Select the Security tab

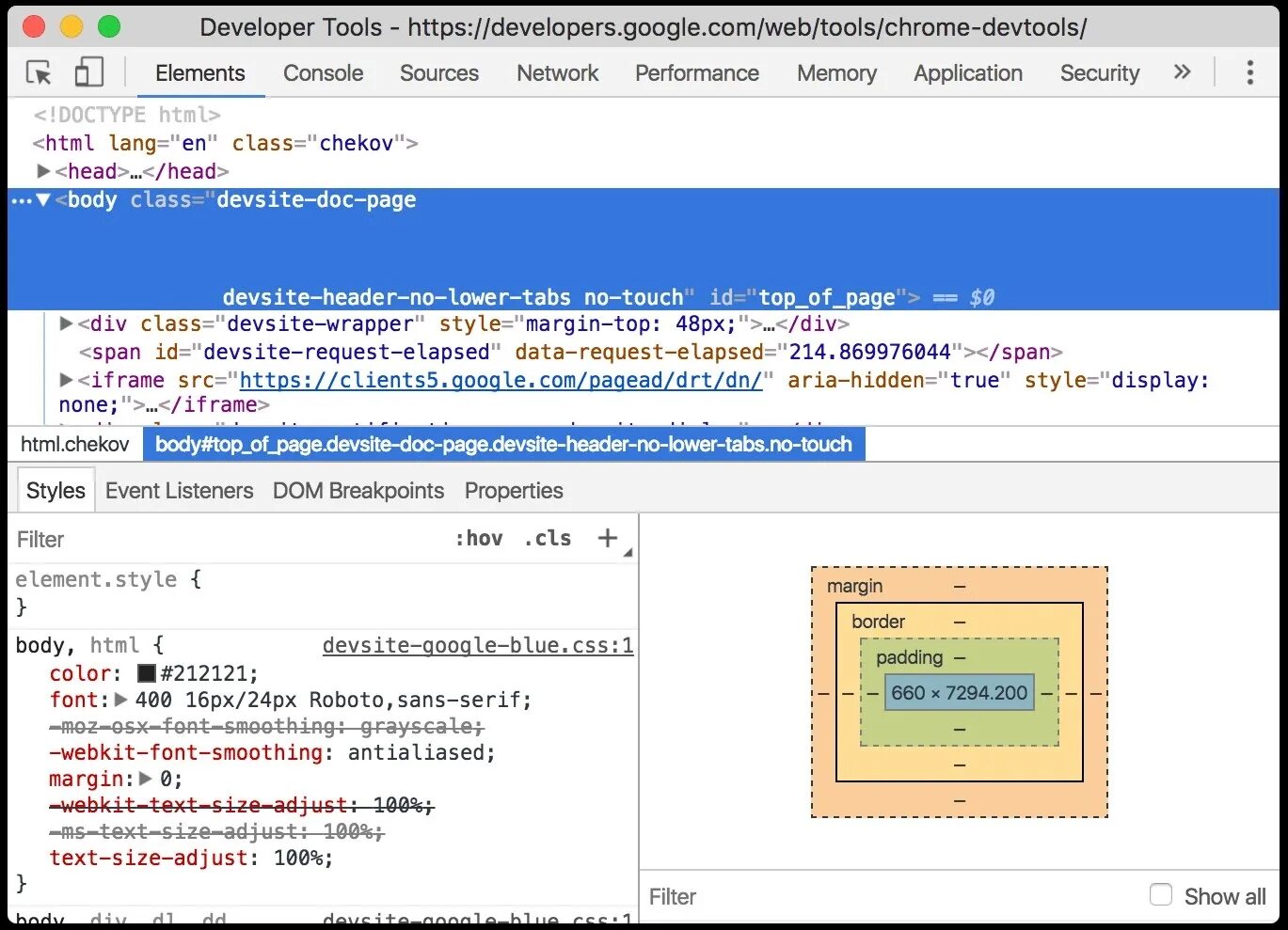click(x=1100, y=73)
